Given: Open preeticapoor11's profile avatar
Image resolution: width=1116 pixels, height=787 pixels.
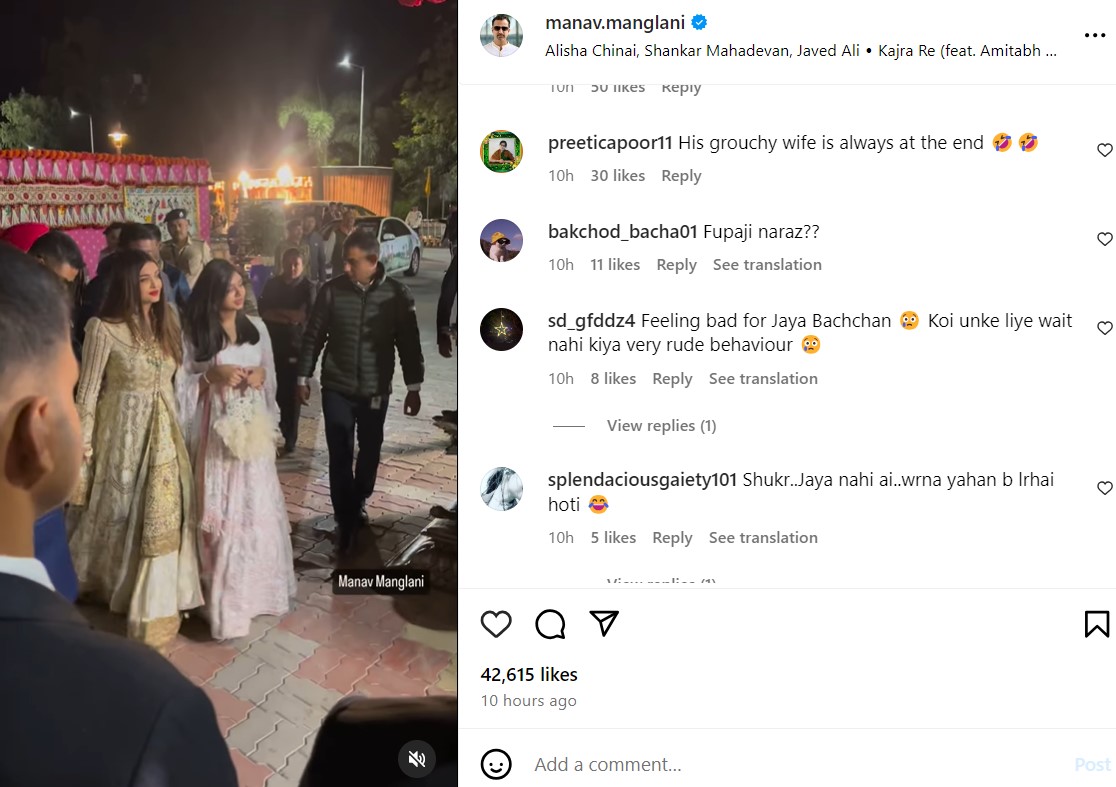Looking at the screenshot, I should tap(501, 151).
